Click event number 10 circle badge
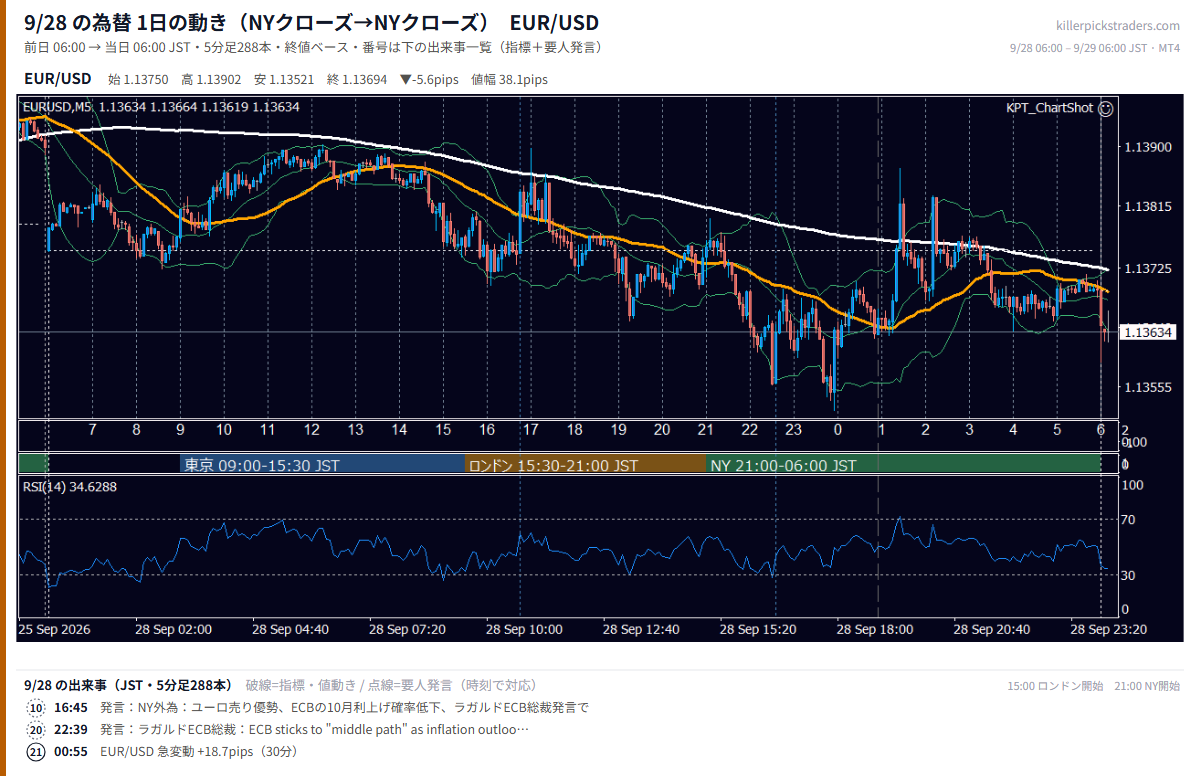Viewport: 1200px width, 776px height. [36, 708]
